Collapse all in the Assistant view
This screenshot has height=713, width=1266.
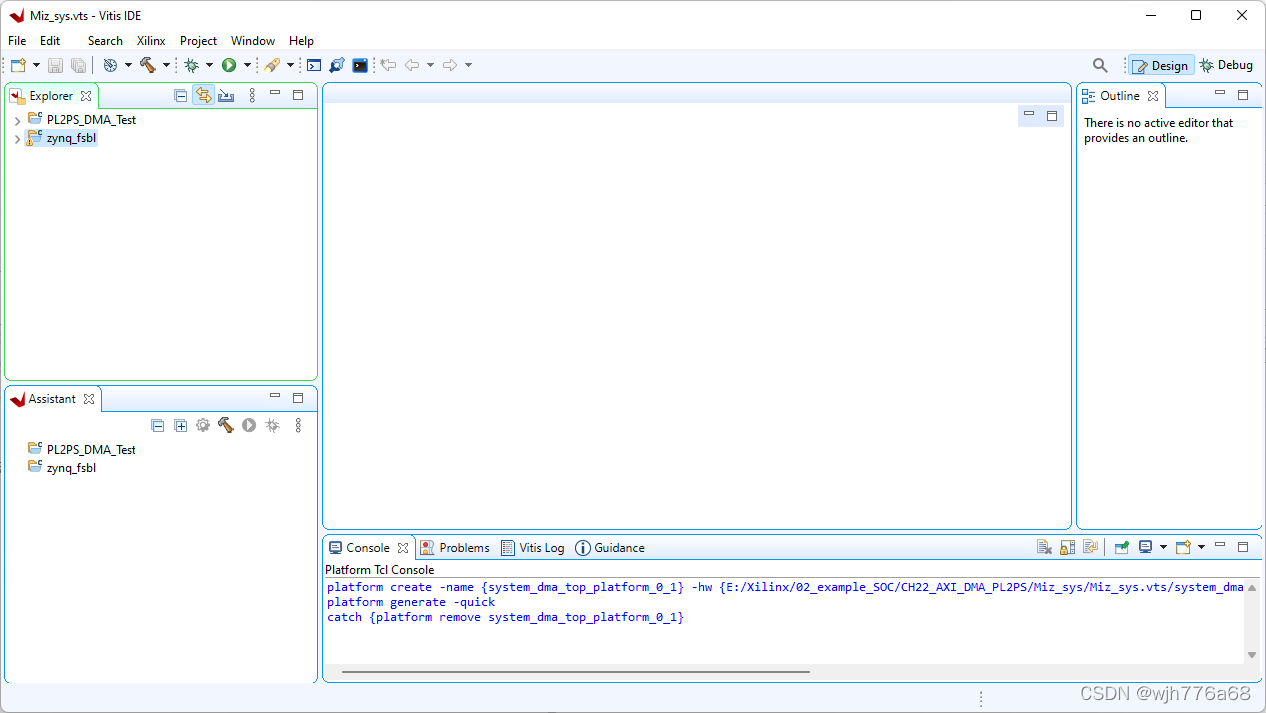tap(157, 425)
